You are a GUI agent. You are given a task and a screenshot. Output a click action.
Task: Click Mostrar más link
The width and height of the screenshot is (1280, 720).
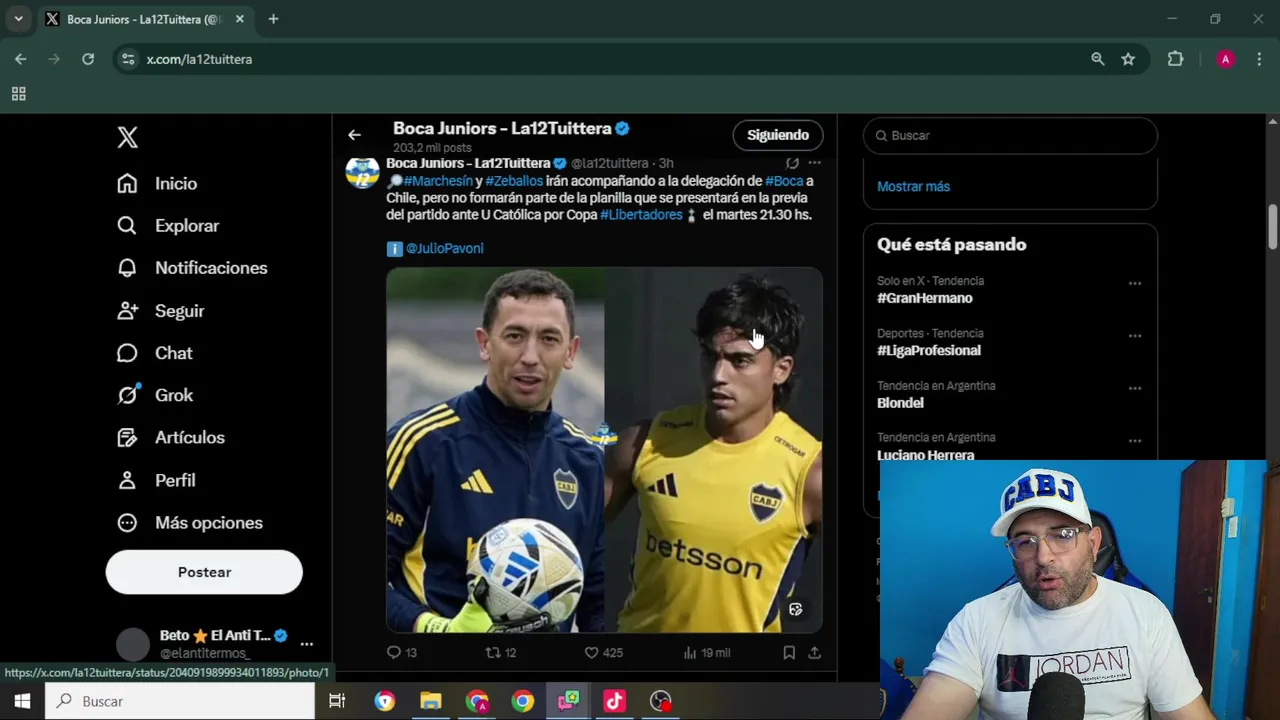(x=913, y=186)
